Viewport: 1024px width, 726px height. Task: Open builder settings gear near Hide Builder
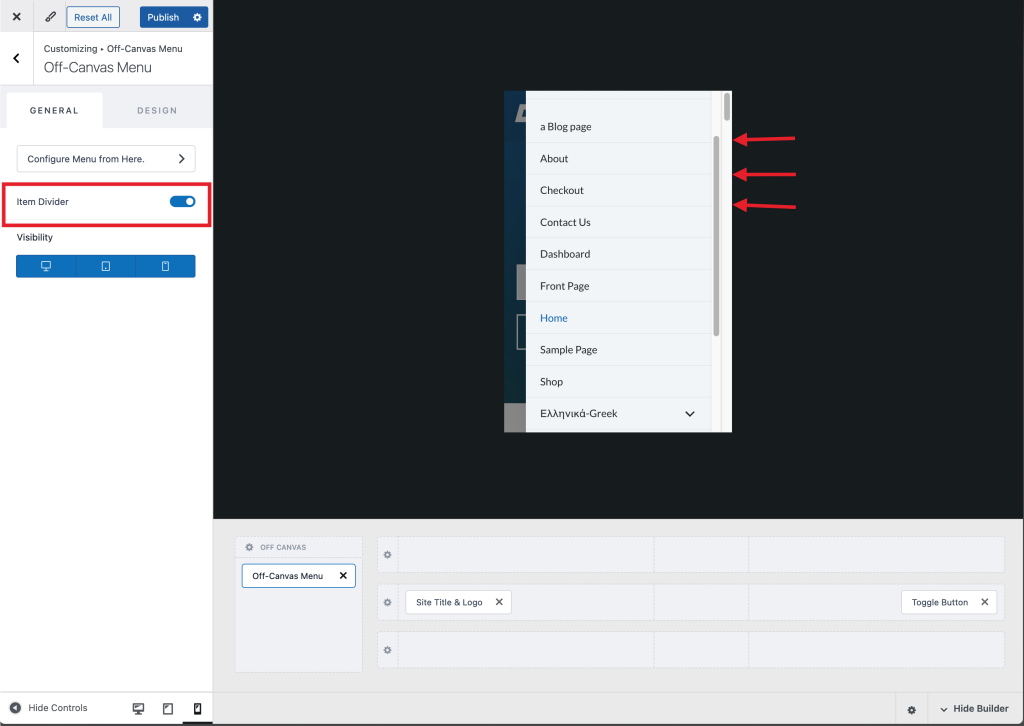(911, 709)
